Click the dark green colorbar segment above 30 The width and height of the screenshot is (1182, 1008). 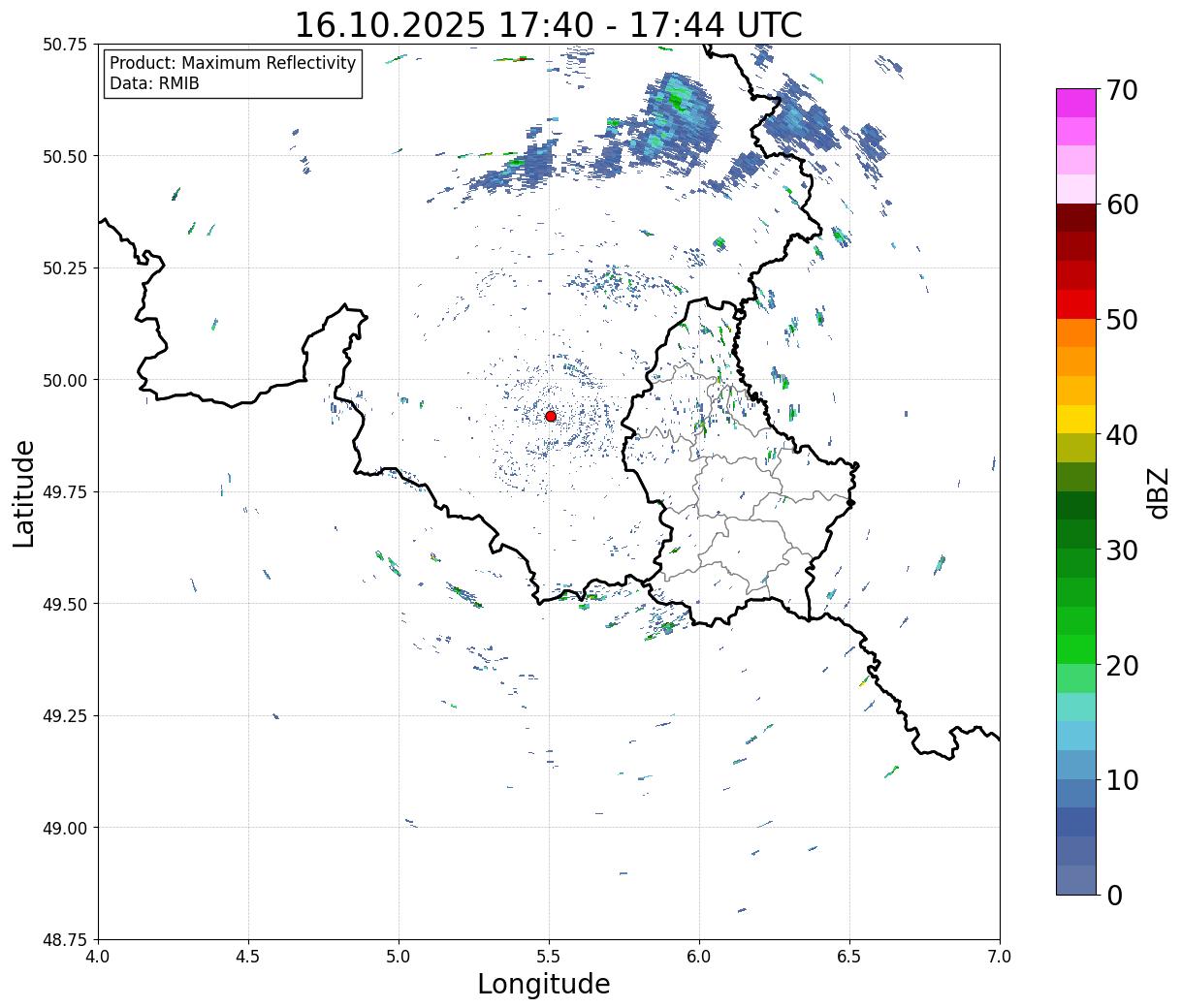(x=1076, y=505)
